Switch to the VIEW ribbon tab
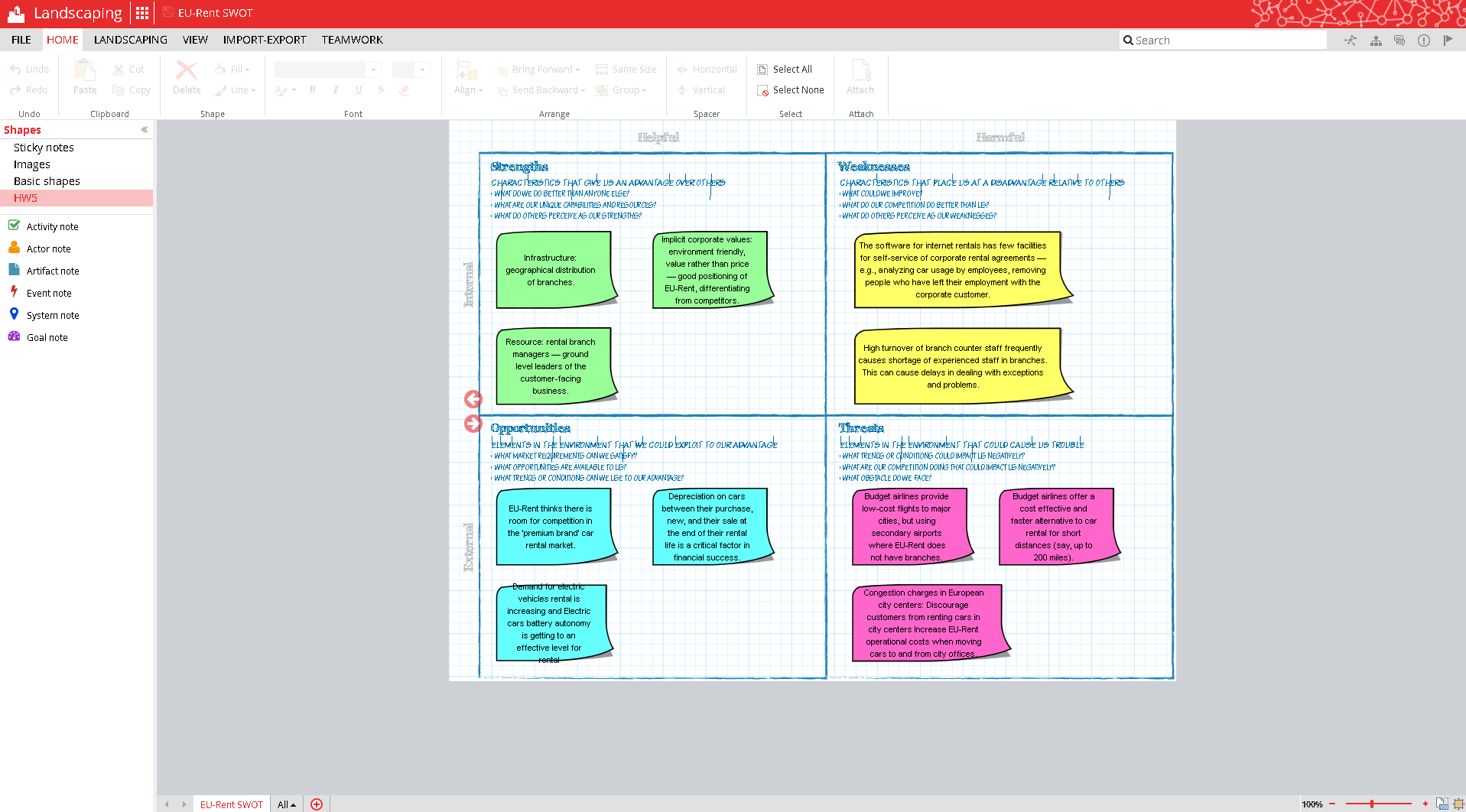Image resolution: width=1466 pixels, height=812 pixels. (195, 40)
